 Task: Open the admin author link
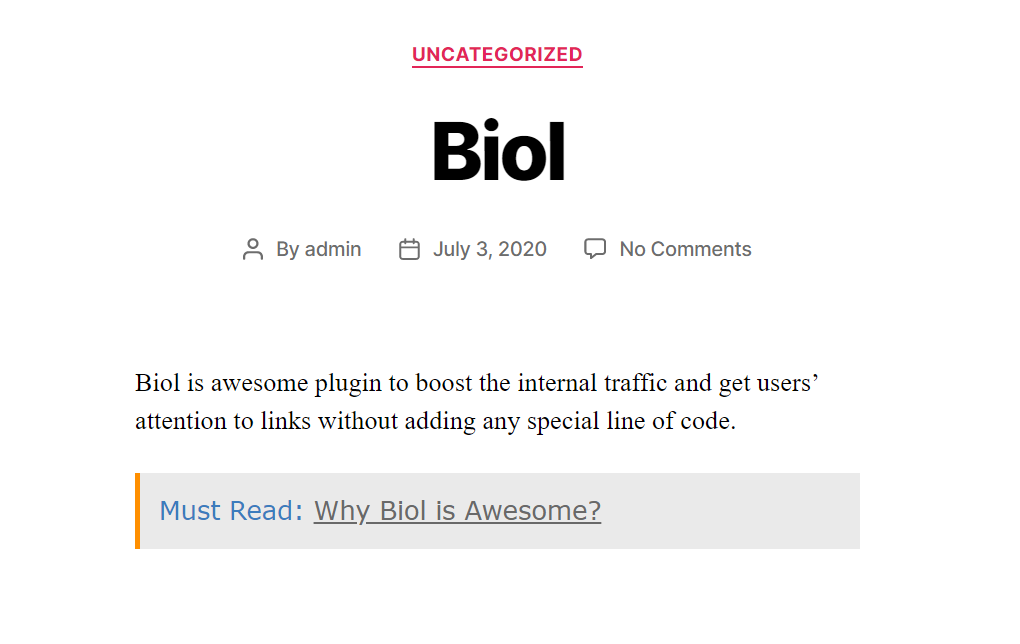click(333, 249)
